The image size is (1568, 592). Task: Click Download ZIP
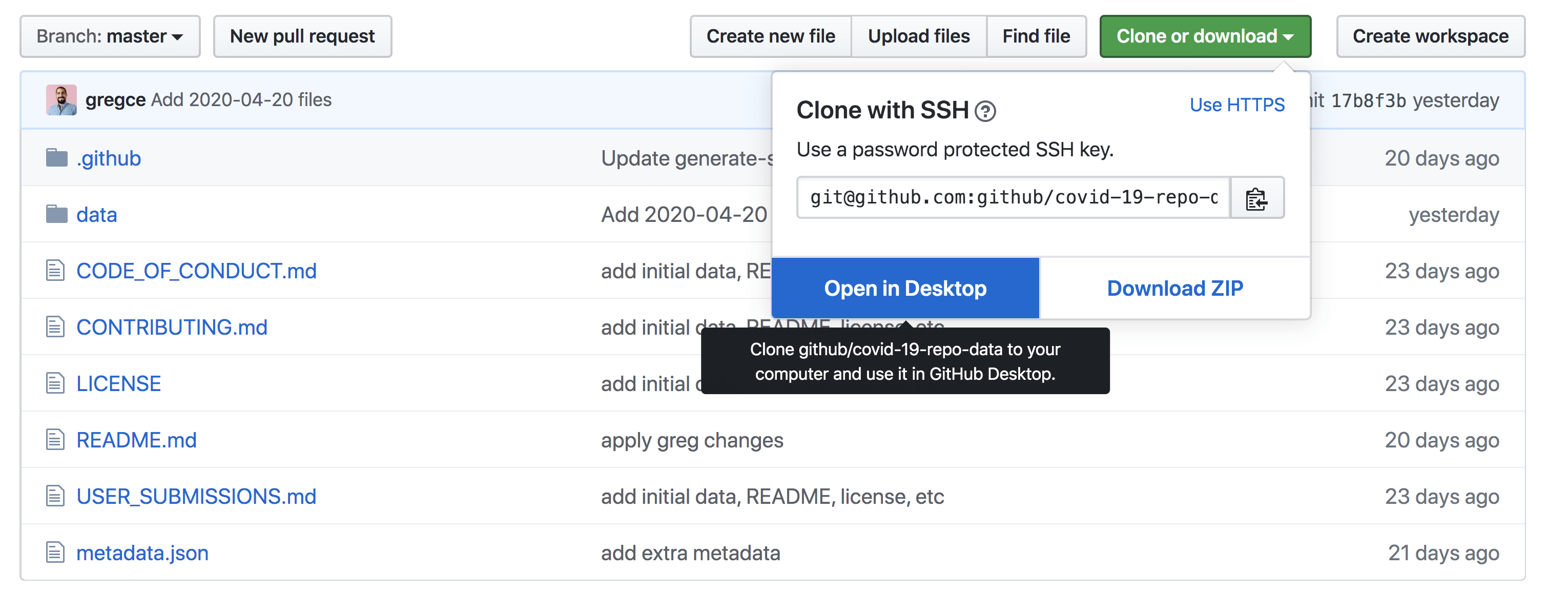click(x=1174, y=289)
